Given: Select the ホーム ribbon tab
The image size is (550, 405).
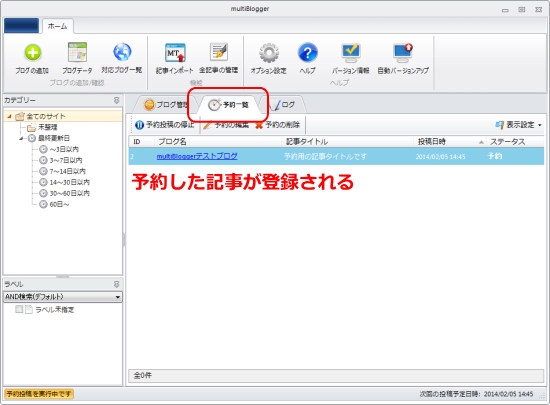Looking at the screenshot, I should pos(58,26).
